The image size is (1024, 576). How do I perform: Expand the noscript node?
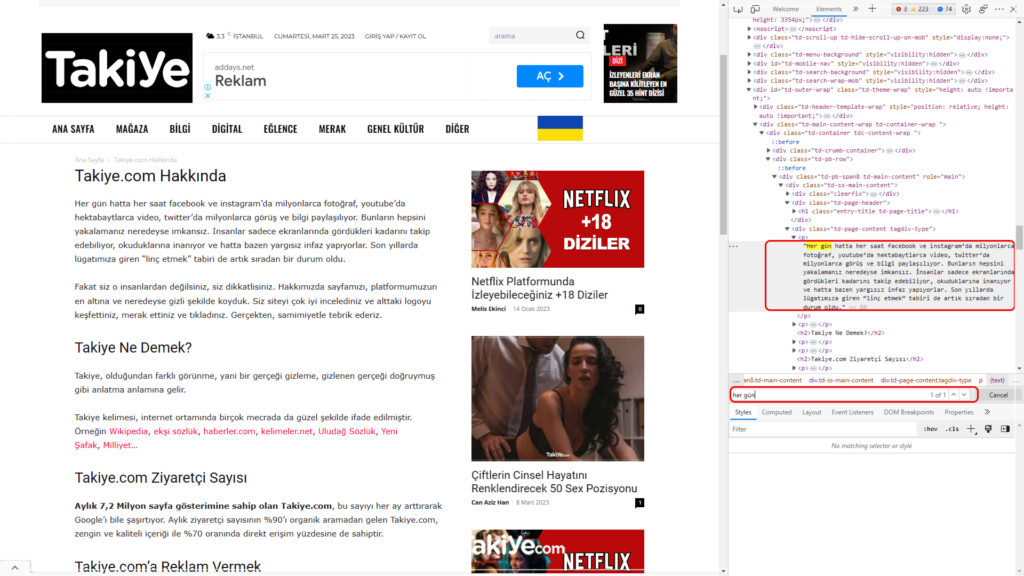click(749, 29)
